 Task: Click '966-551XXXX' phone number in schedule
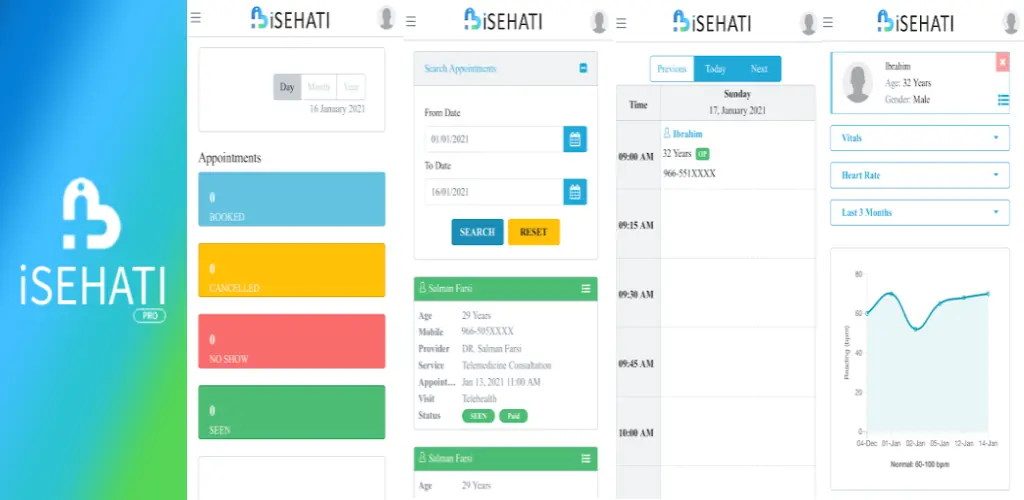click(x=689, y=174)
